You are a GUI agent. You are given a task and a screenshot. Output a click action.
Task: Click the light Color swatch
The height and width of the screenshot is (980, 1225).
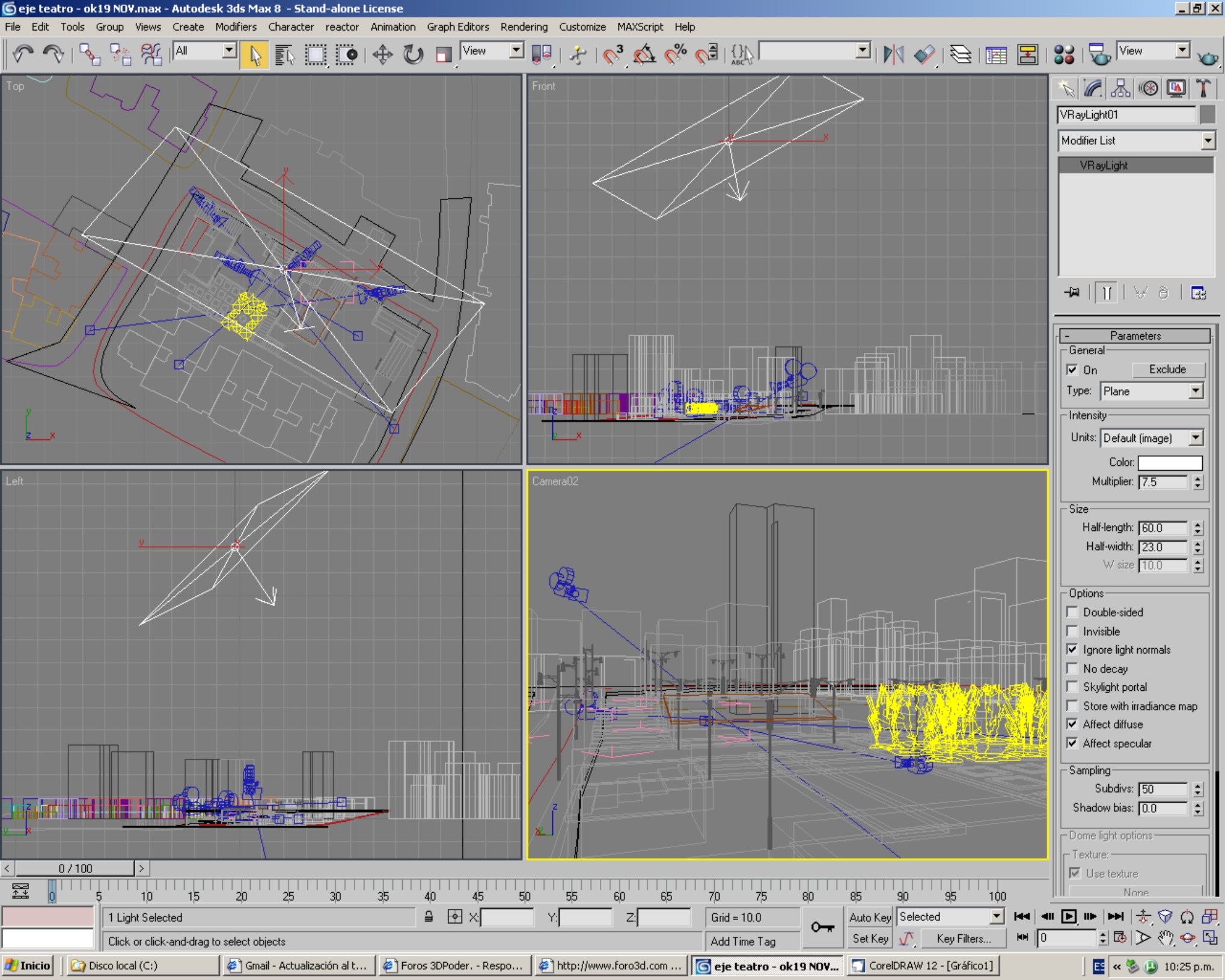pos(1170,462)
